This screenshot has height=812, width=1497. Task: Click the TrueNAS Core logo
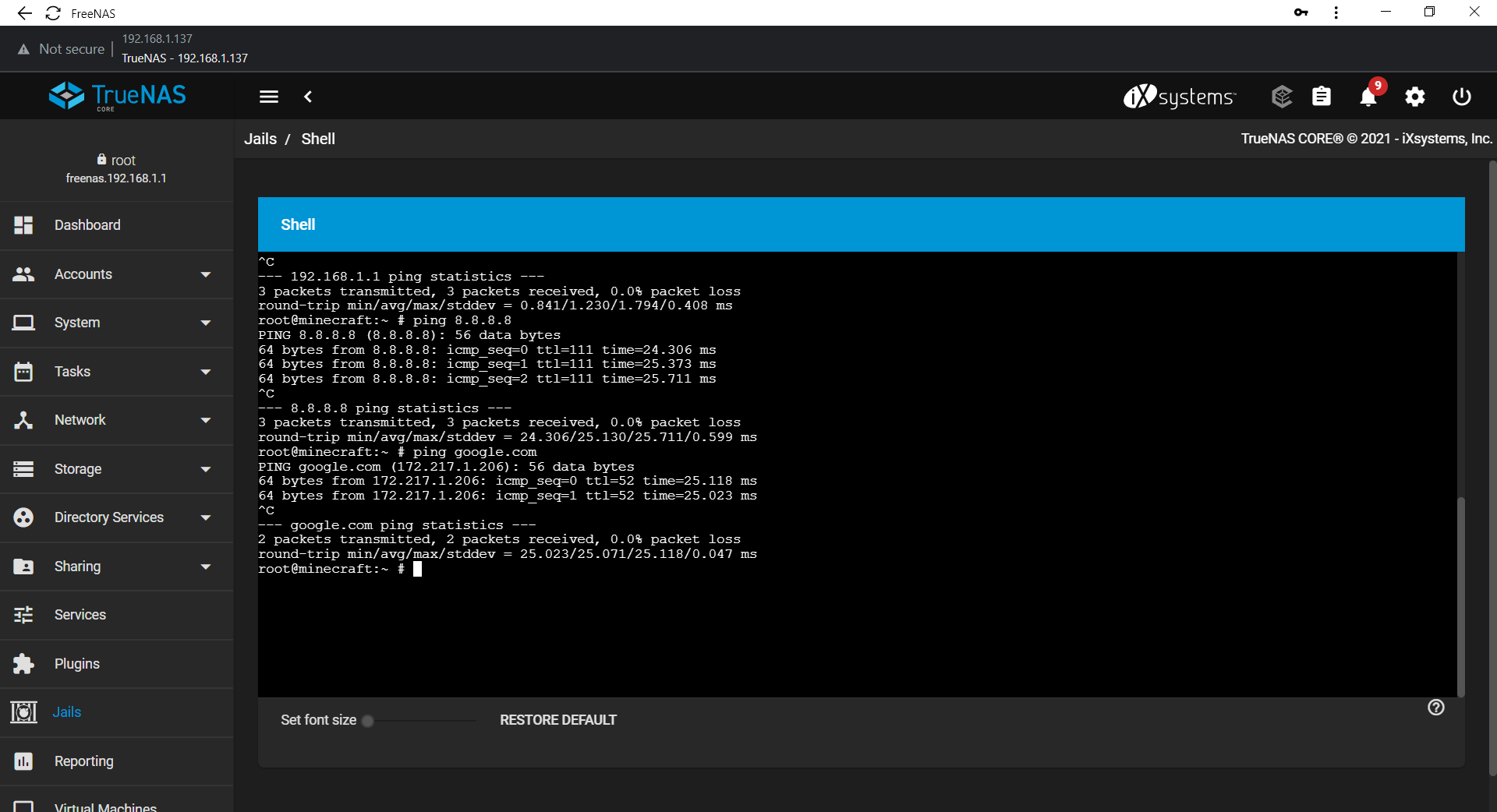click(117, 96)
